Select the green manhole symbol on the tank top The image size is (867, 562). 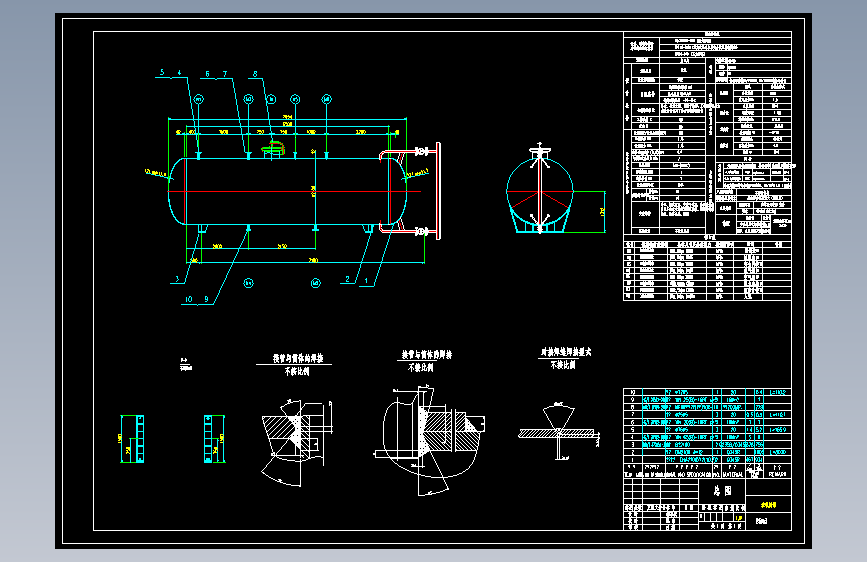coord(273,148)
